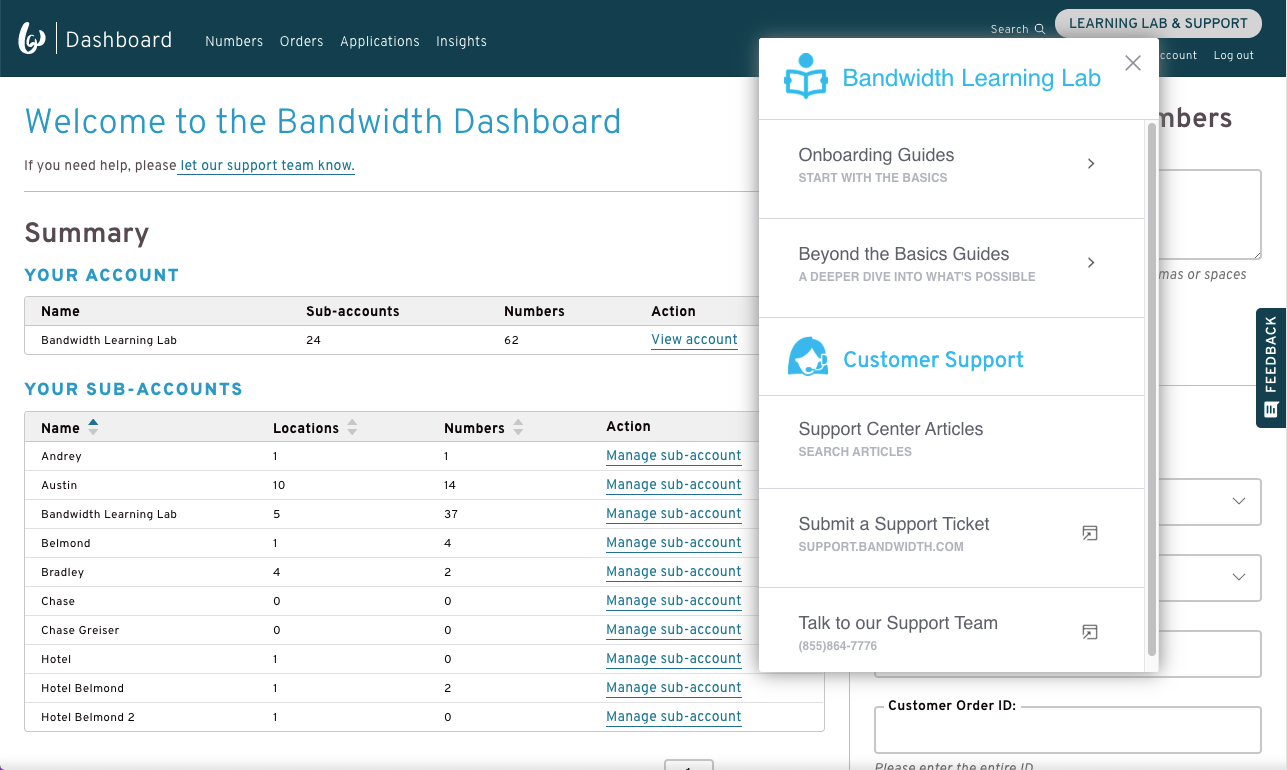
Task: Click the Learning Lab & Support button
Action: pos(1158,23)
